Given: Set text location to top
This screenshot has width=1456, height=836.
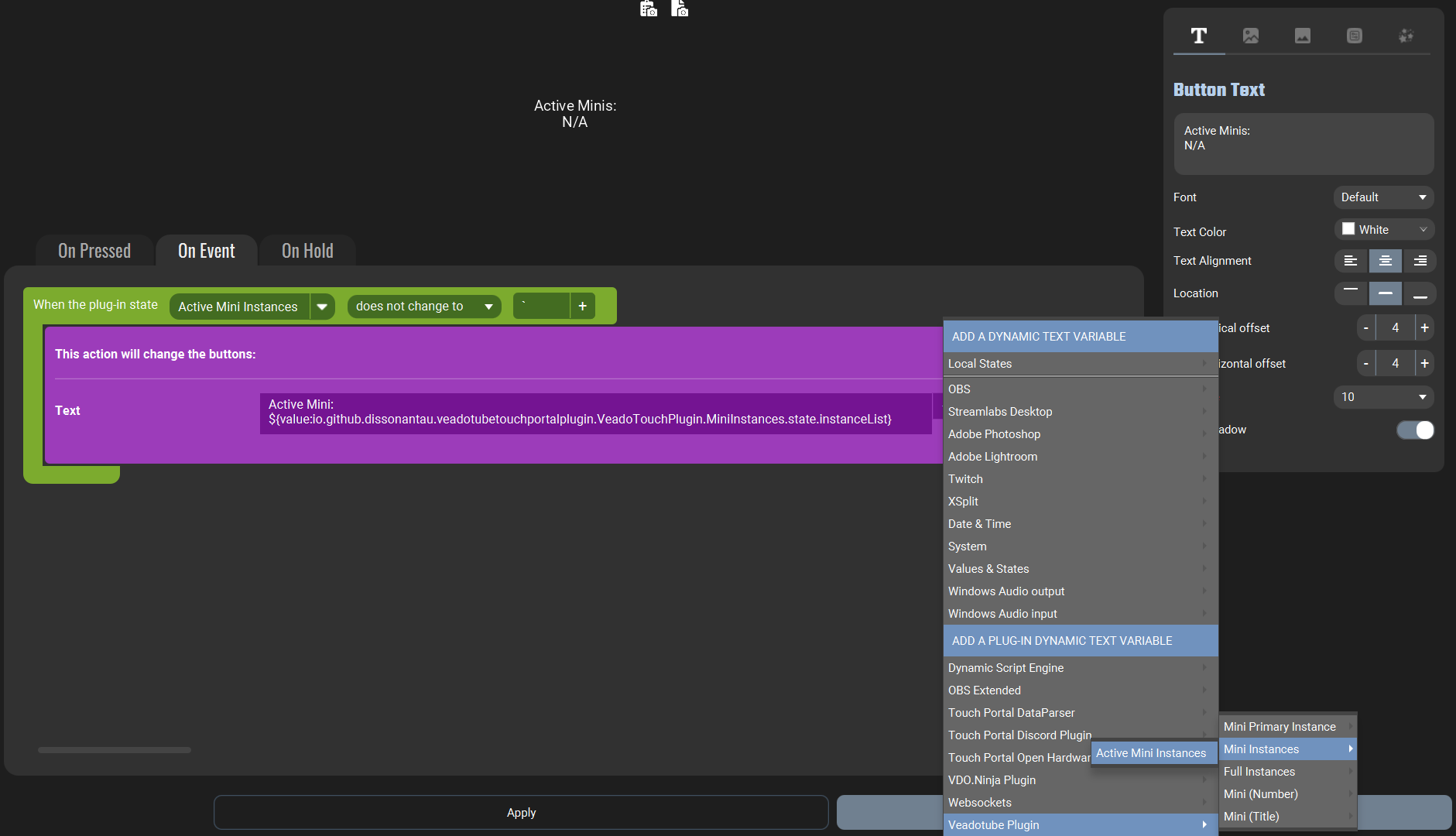Looking at the screenshot, I should 1351,293.
